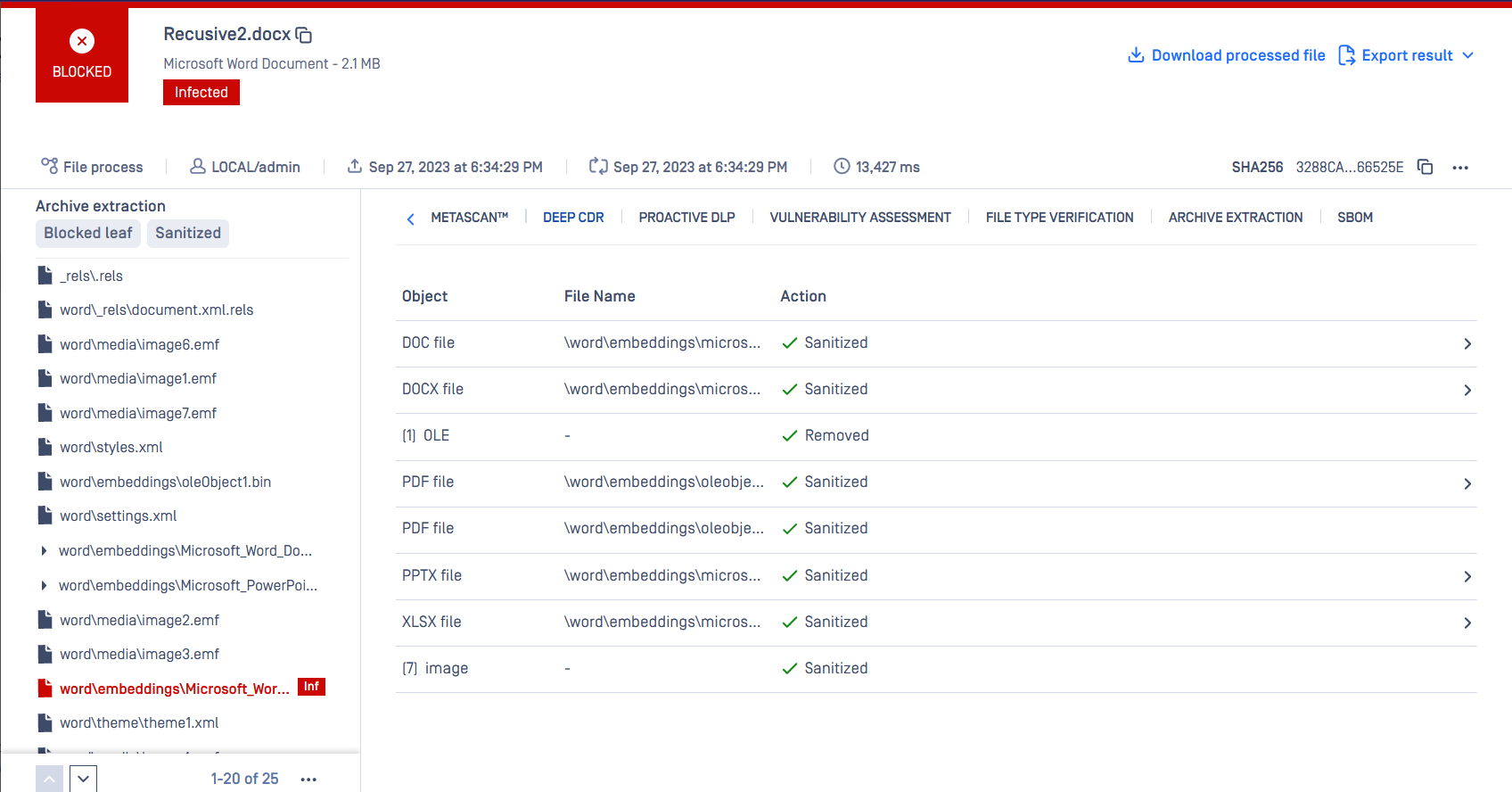The image size is (1512, 792).
Task: Switch to the METASCAN tab
Action: [x=469, y=218]
